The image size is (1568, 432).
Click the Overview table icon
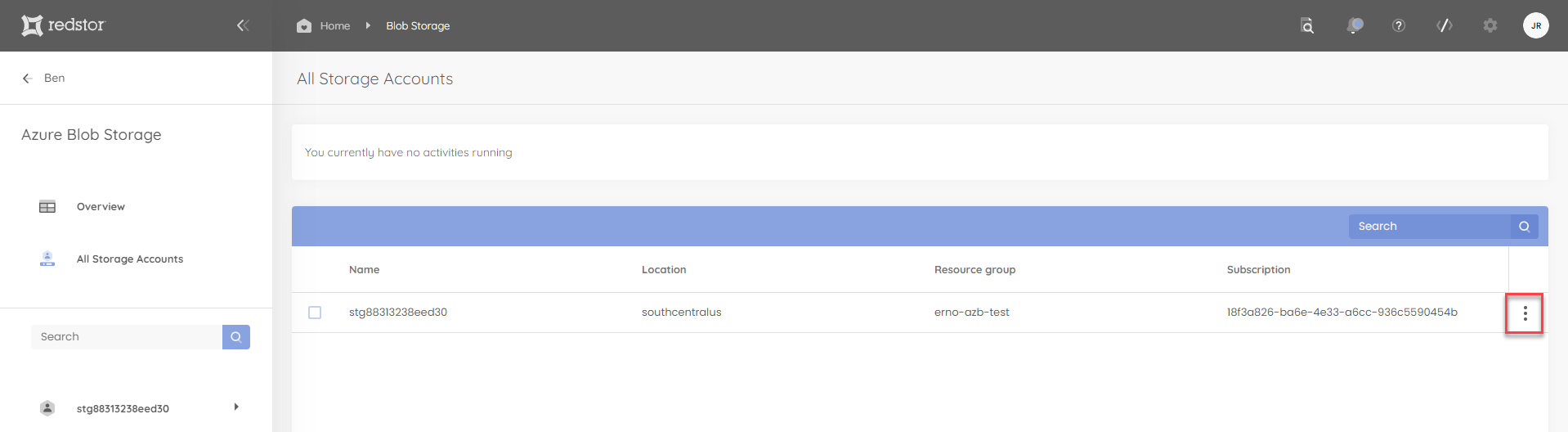point(47,207)
